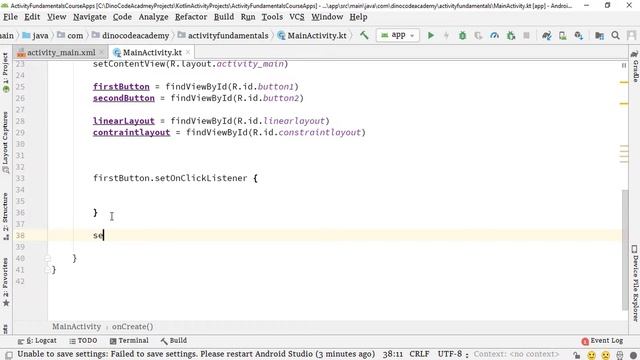The height and width of the screenshot is (360, 640).
Task: Open Project Structure icon in toolbar
Action: [x=599, y=36]
